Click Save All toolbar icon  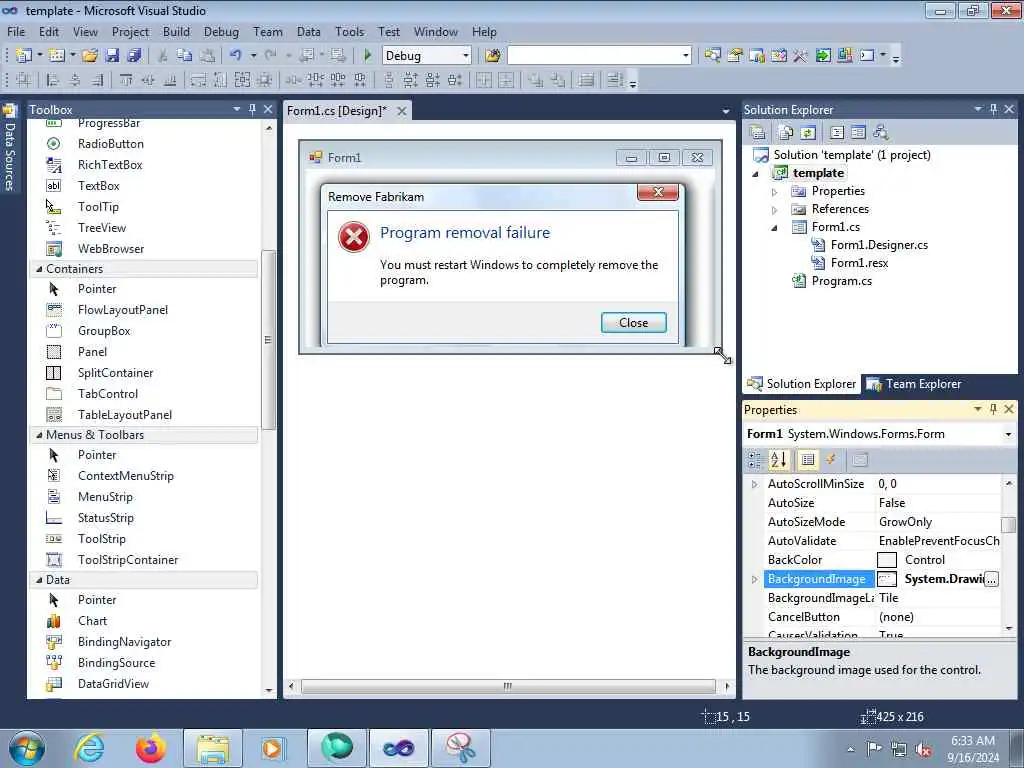tap(134, 56)
